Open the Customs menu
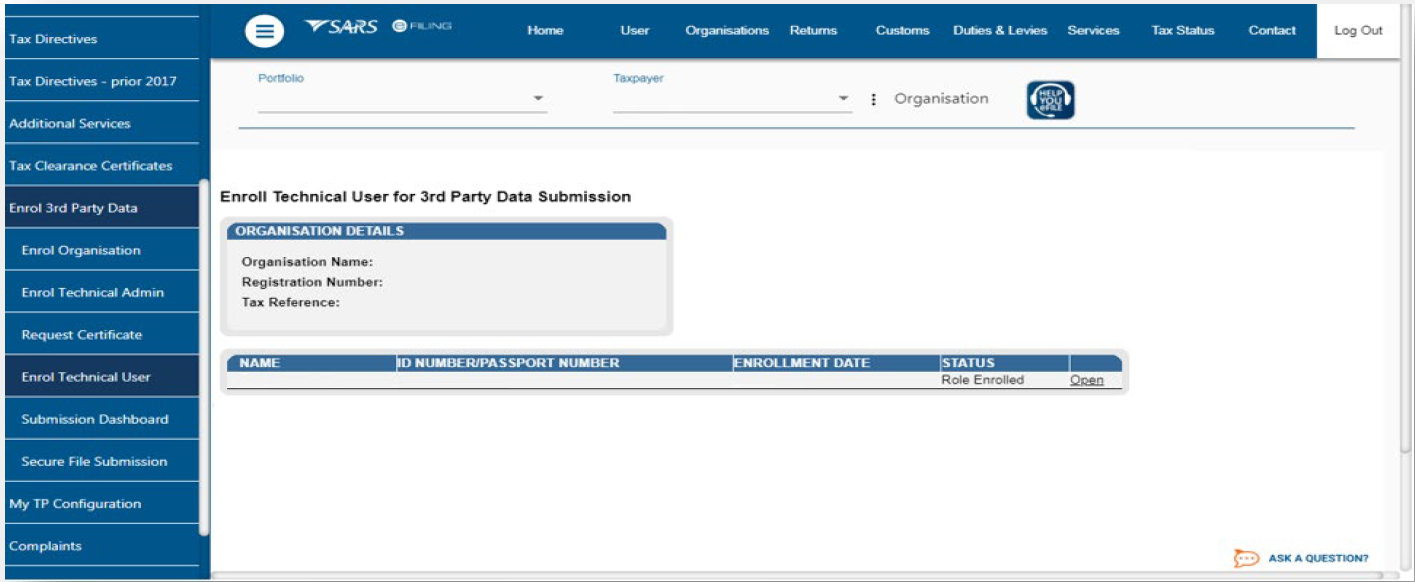Image resolution: width=1415 pixels, height=582 pixels. (x=902, y=31)
